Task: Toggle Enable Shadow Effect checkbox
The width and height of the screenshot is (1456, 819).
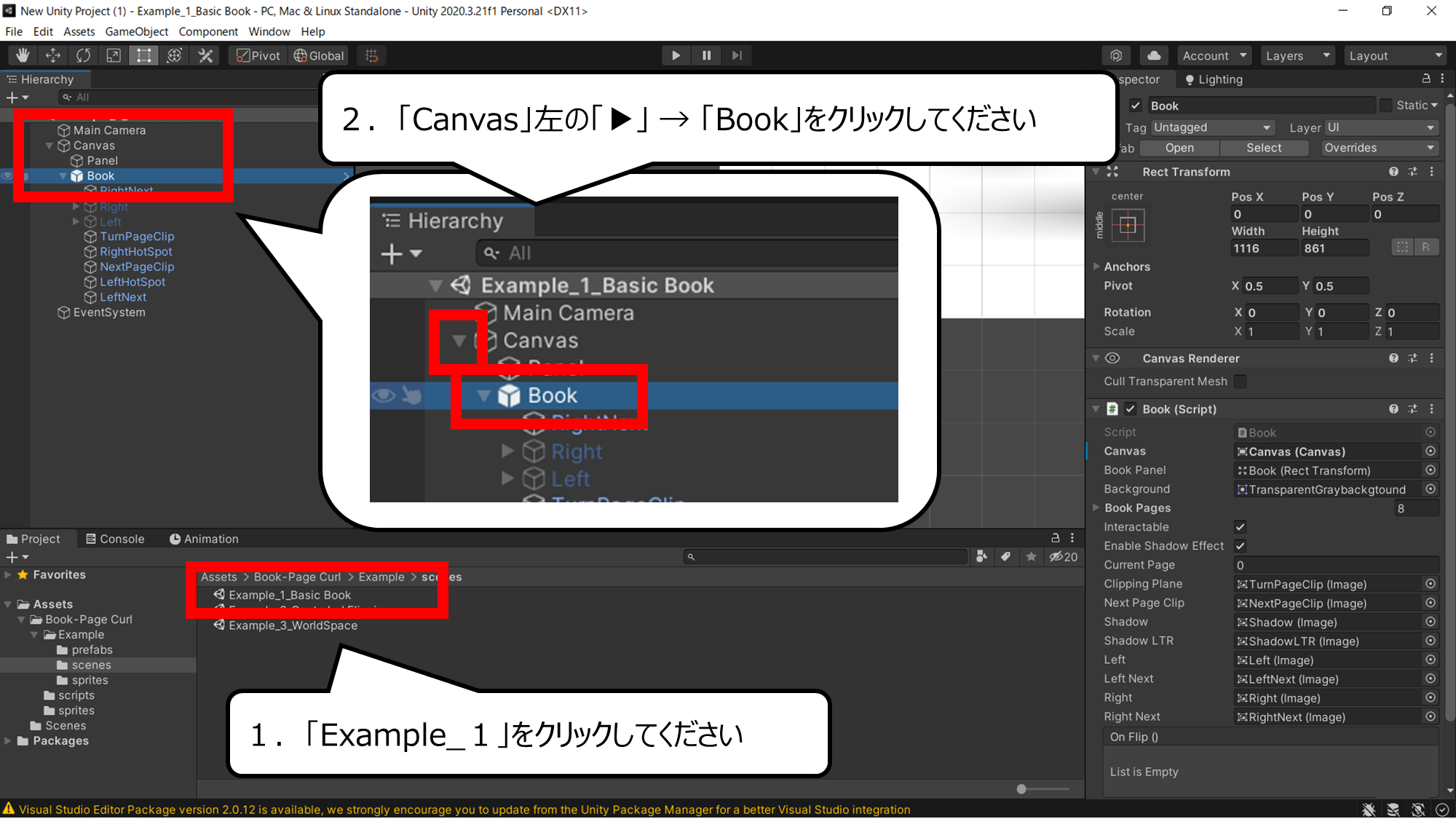Action: point(1241,546)
